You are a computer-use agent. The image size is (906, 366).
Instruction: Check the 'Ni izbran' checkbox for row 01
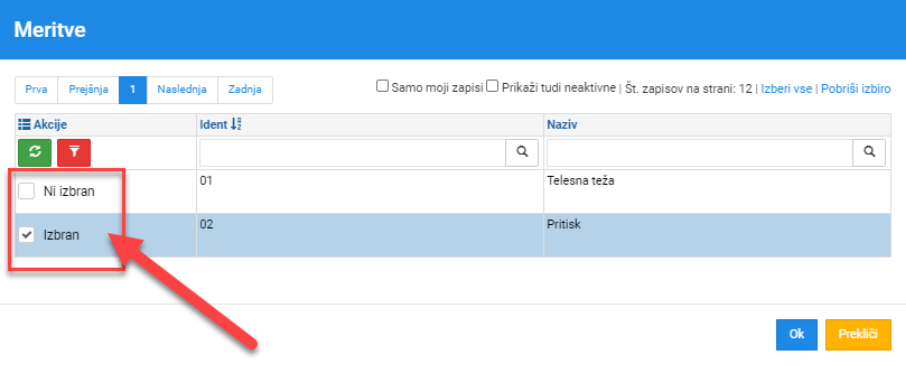coord(26,191)
